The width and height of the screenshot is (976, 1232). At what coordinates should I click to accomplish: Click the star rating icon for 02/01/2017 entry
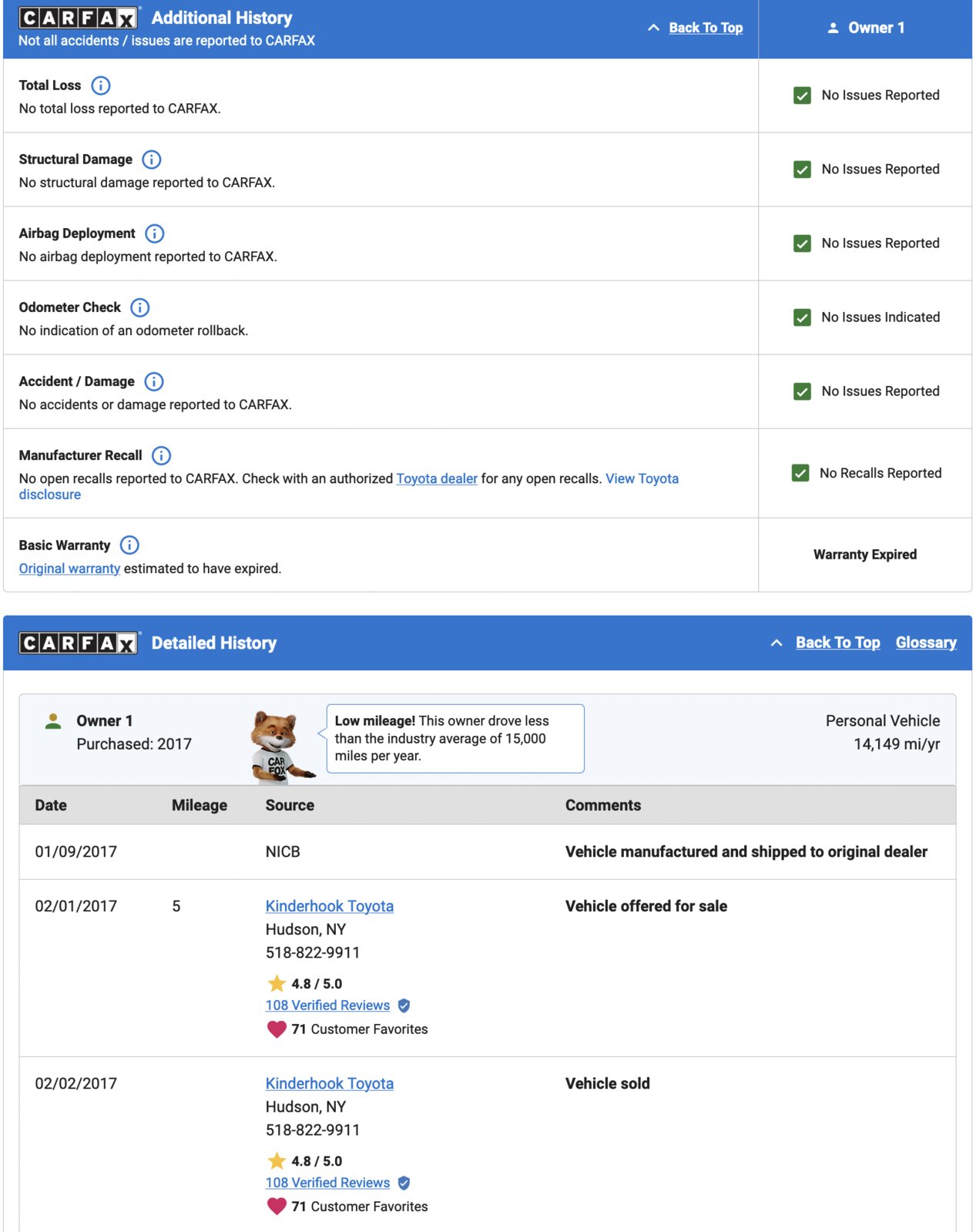tap(277, 983)
